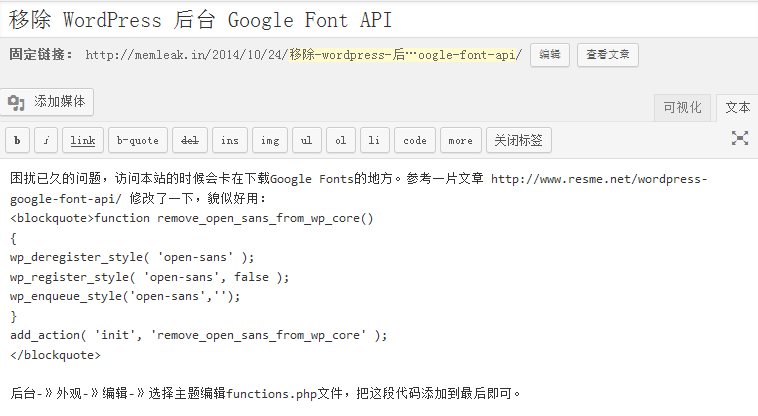Insert blockquote with b-quote button
Viewport: 758px width, 416px height.
(x=138, y=140)
